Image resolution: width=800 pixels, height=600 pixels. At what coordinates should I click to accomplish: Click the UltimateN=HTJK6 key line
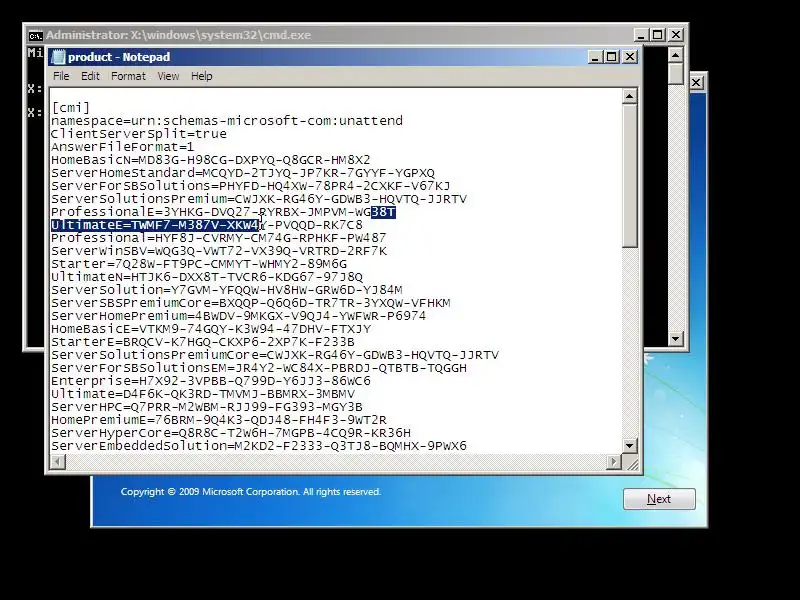pos(207,277)
